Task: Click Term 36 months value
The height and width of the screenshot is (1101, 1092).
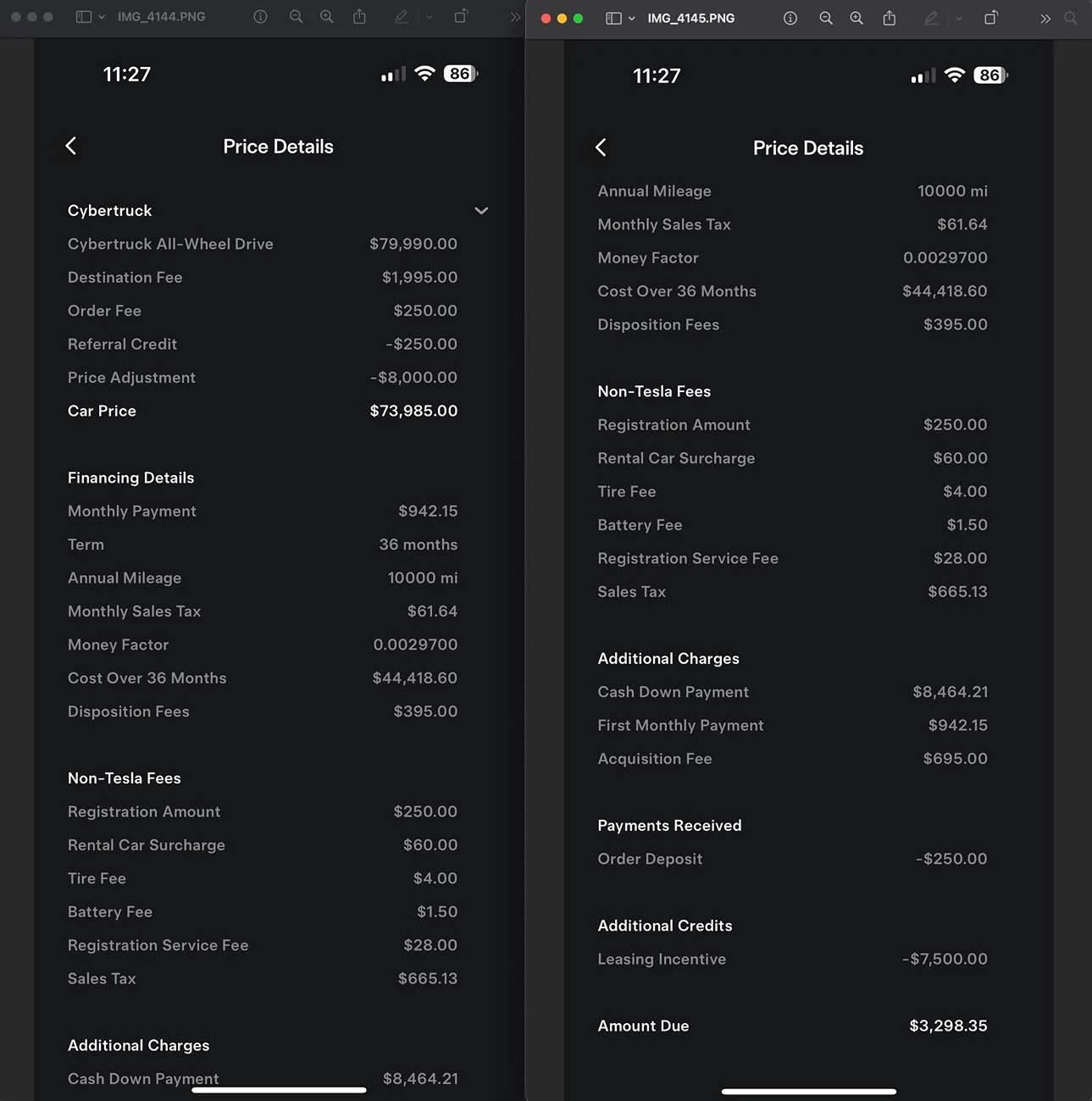Action: [419, 545]
